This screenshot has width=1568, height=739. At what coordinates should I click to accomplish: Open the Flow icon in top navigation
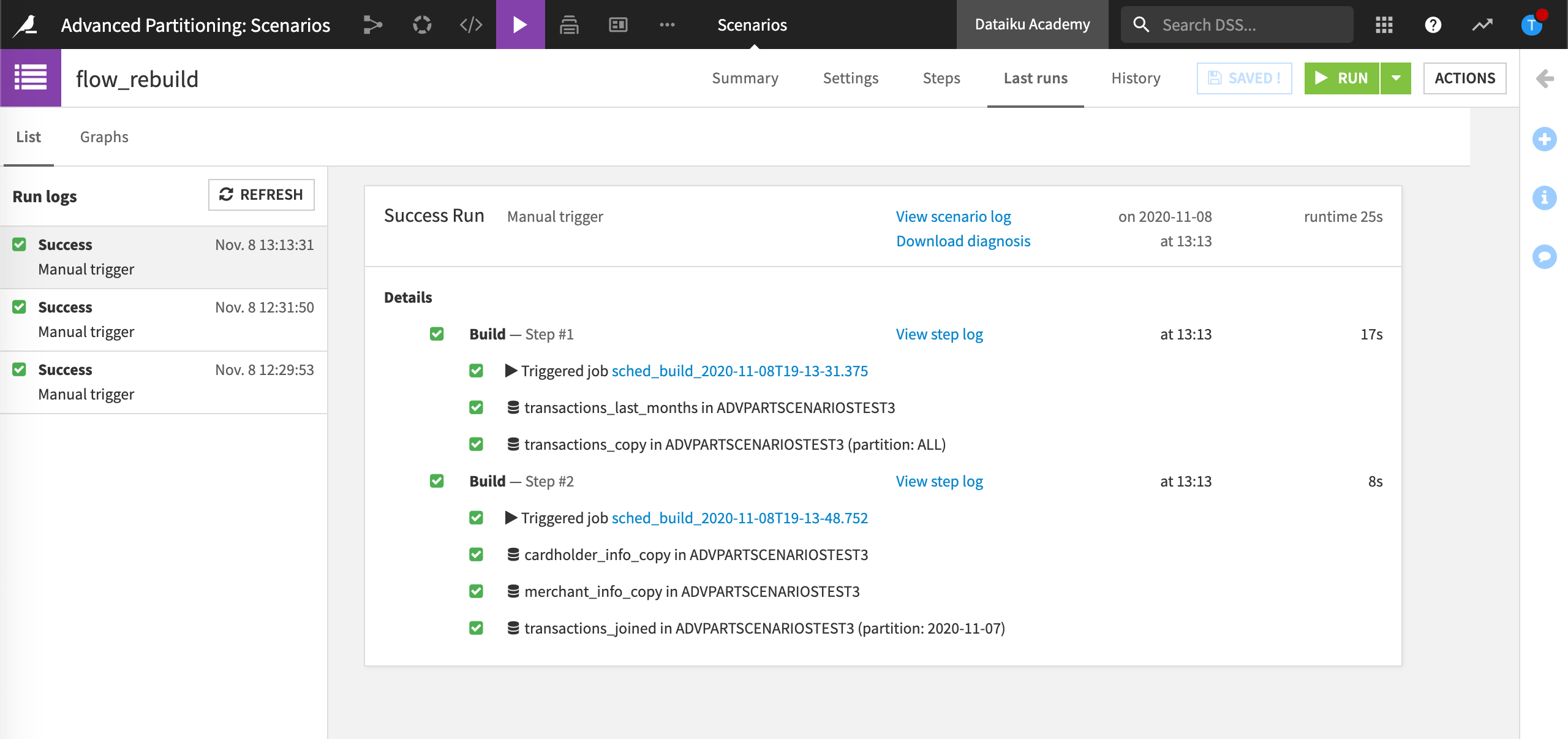[372, 25]
